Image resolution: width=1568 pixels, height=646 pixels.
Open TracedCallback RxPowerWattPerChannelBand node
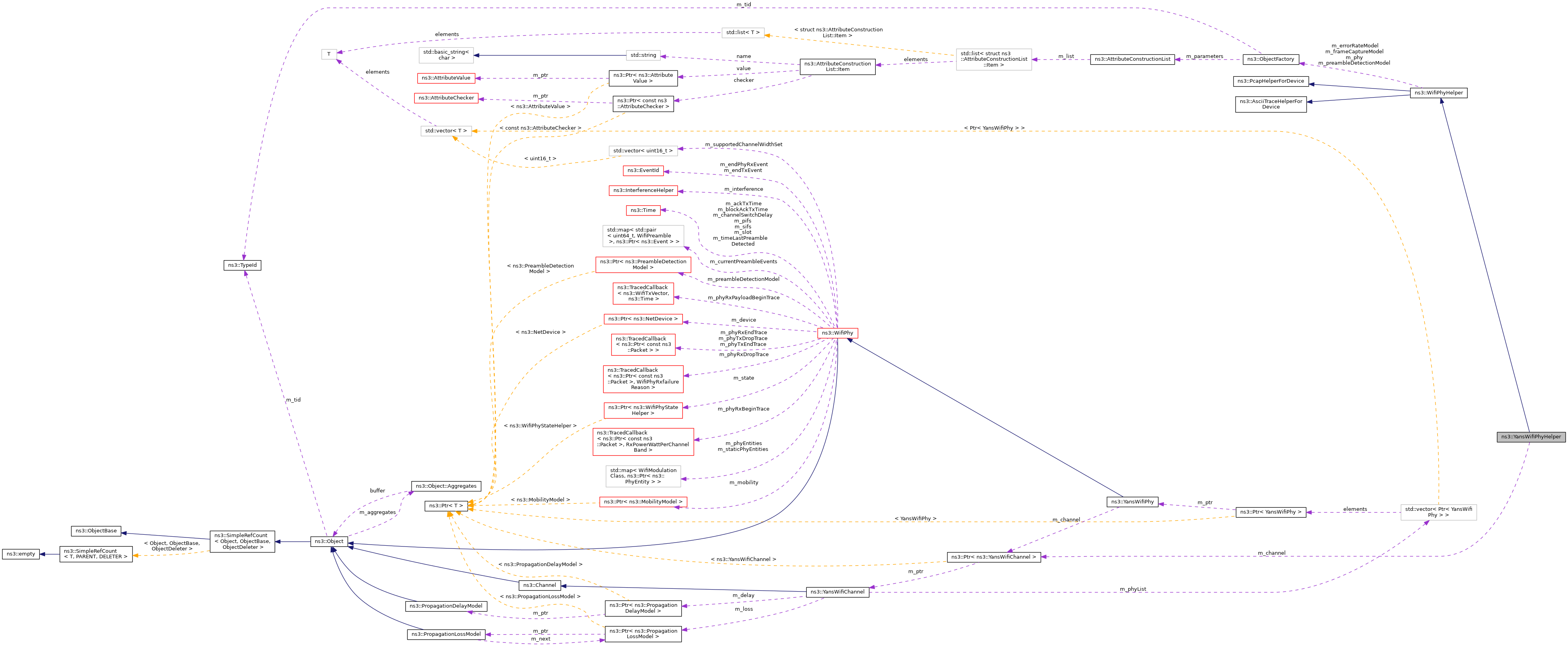coord(643,442)
